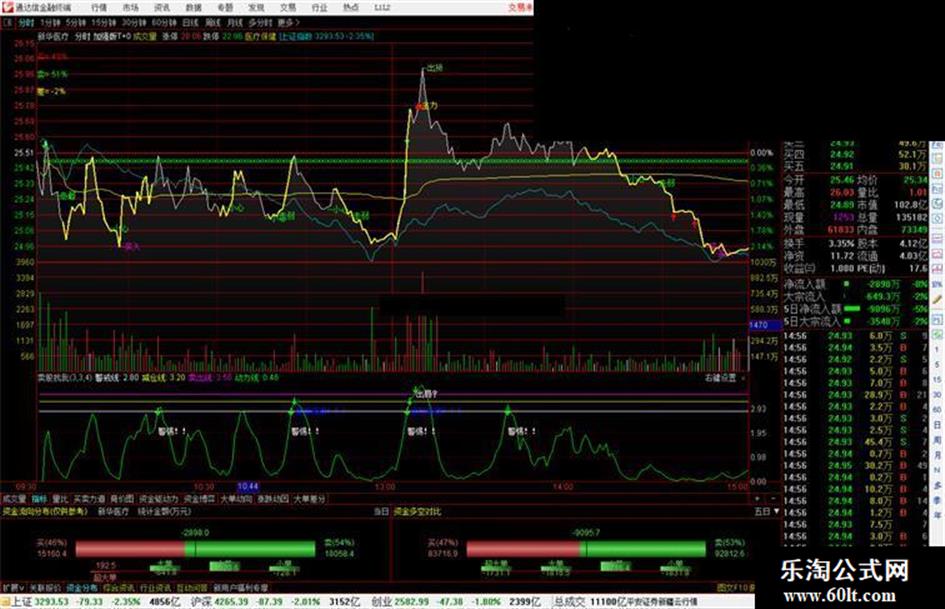The height and width of the screenshot is (609, 945).
Task: Click the small icon left of 分时 tab
Action: coord(8,22)
